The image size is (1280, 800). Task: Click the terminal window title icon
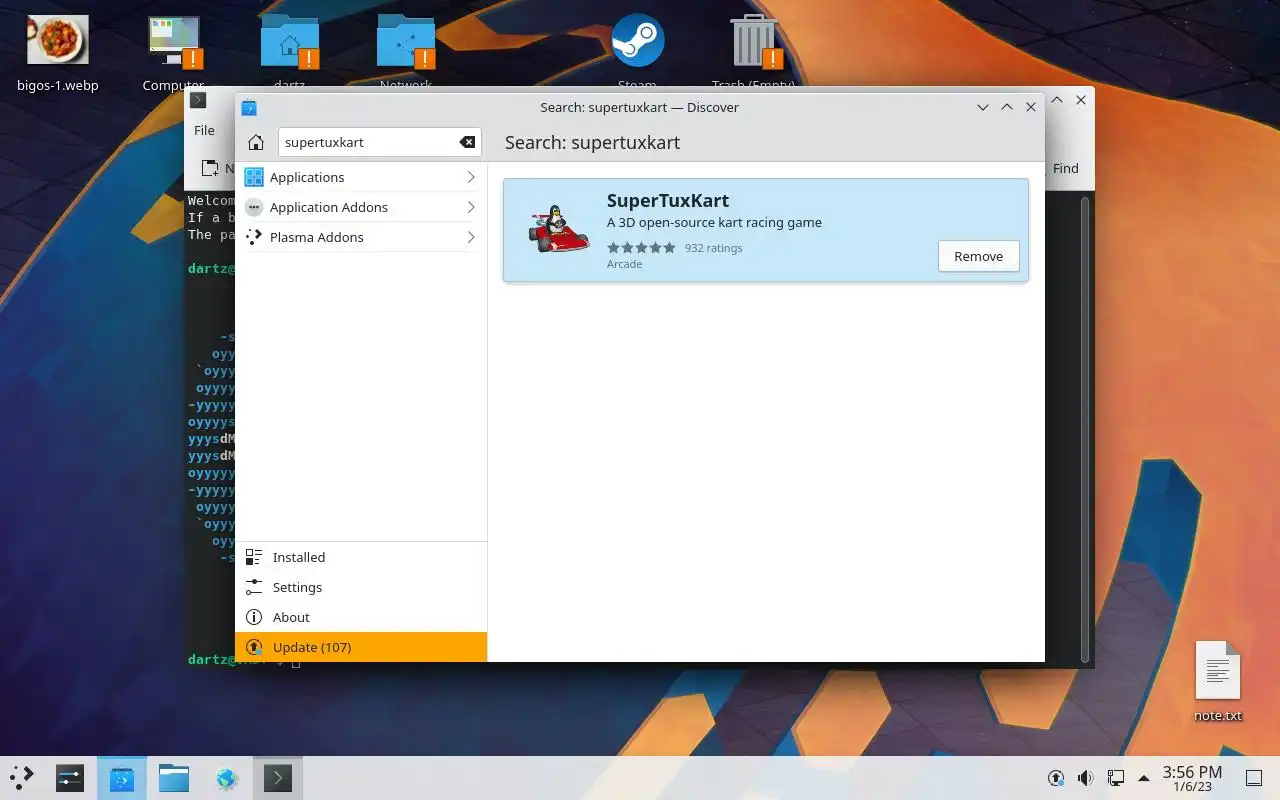[x=198, y=100]
